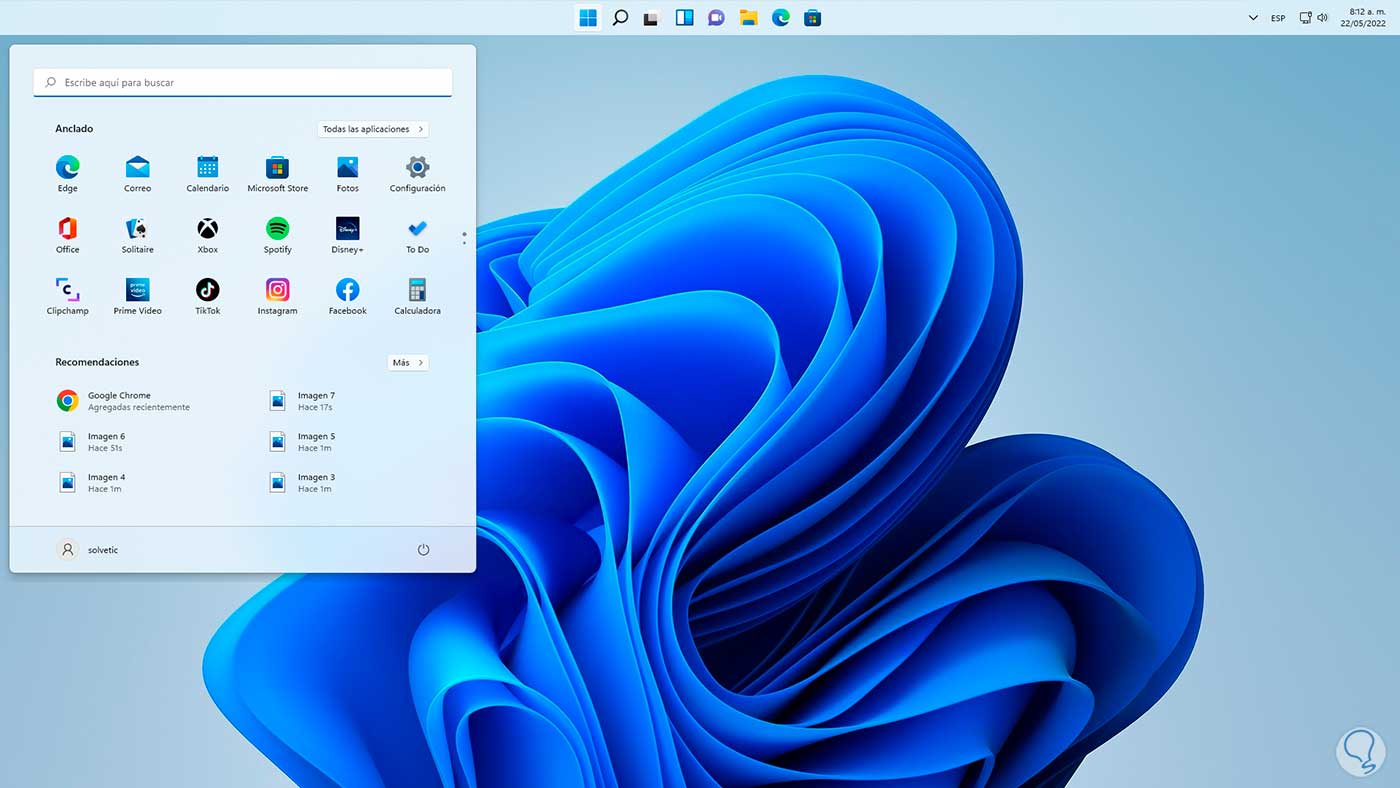The image size is (1400, 788).
Task: Open Task View on the taskbar
Action: pyautogui.click(x=652, y=18)
